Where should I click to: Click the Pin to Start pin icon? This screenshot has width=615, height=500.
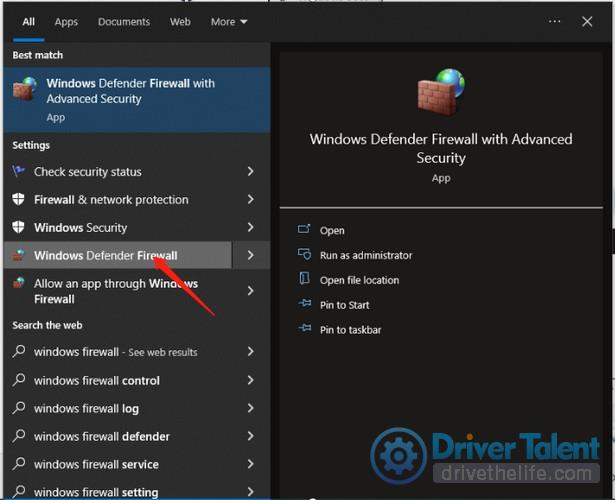pyautogui.click(x=305, y=303)
